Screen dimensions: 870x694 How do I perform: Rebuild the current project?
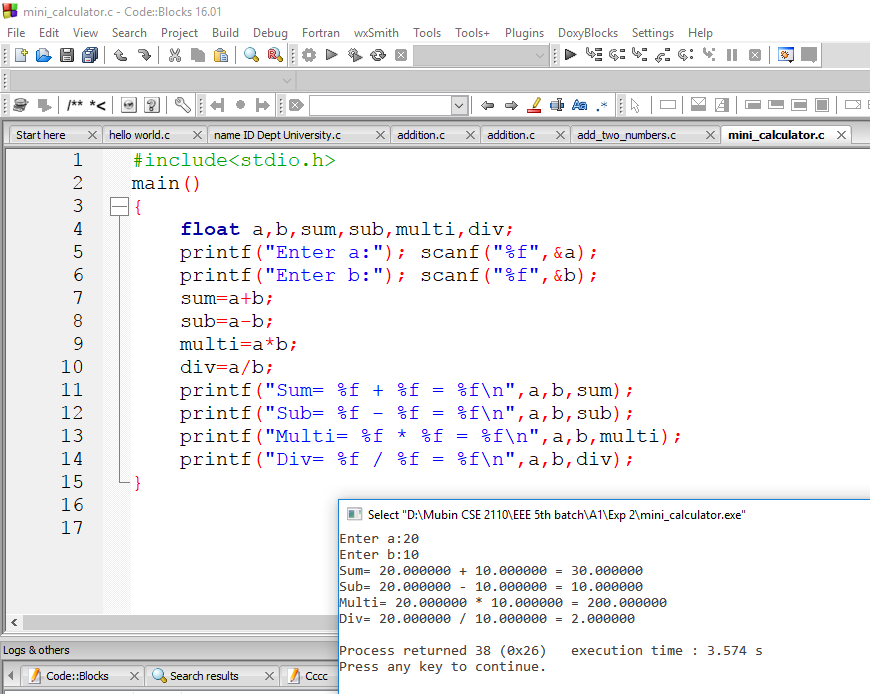coord(379,55)
